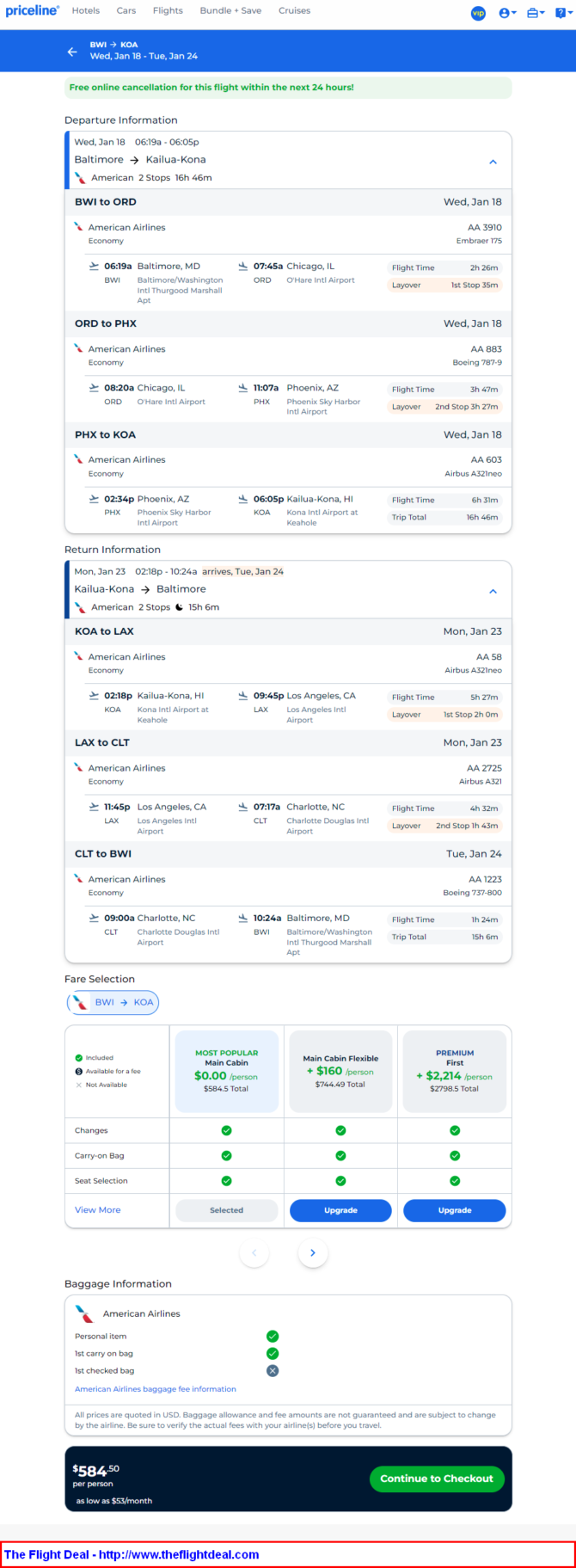Click the landing icon at 07:17a Charlotte
This screenshot has height=1568, width=576.
point(243,807)
